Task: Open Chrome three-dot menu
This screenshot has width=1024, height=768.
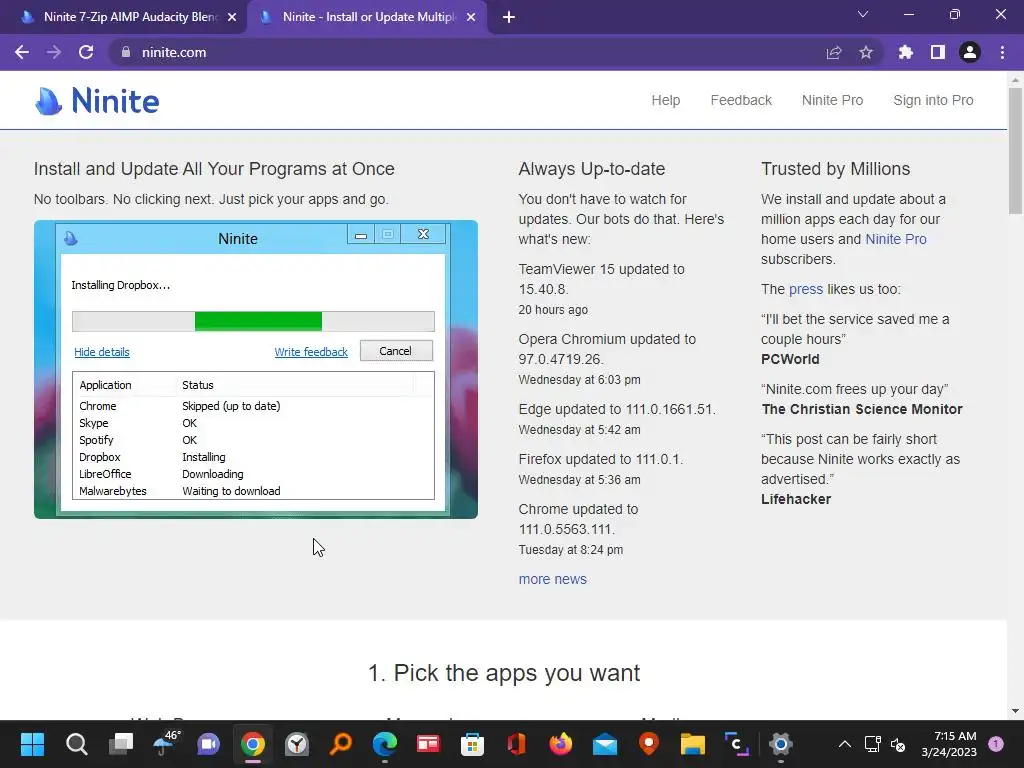Action: 1002,52
